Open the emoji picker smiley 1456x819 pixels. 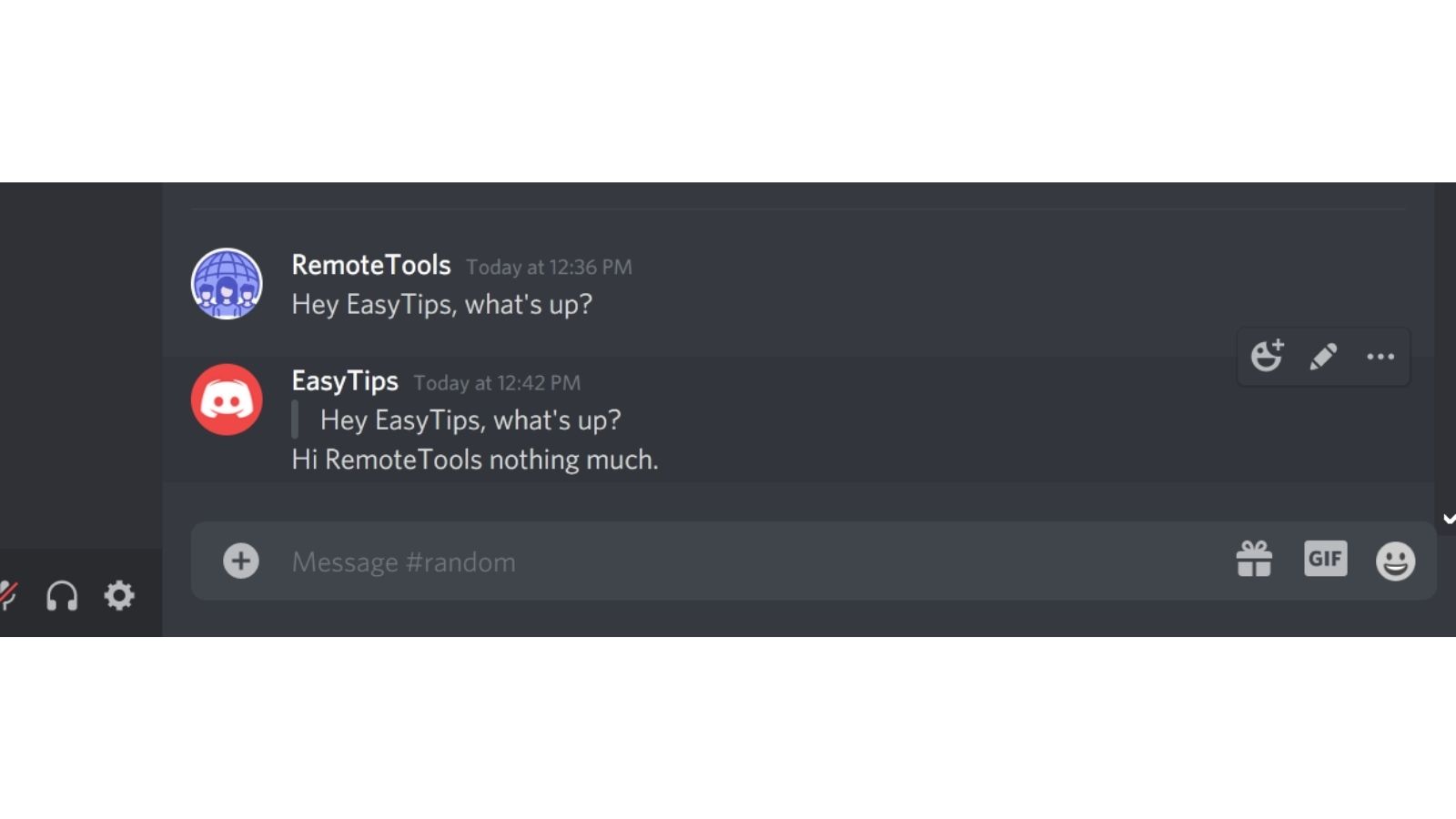coord(1395,561)
